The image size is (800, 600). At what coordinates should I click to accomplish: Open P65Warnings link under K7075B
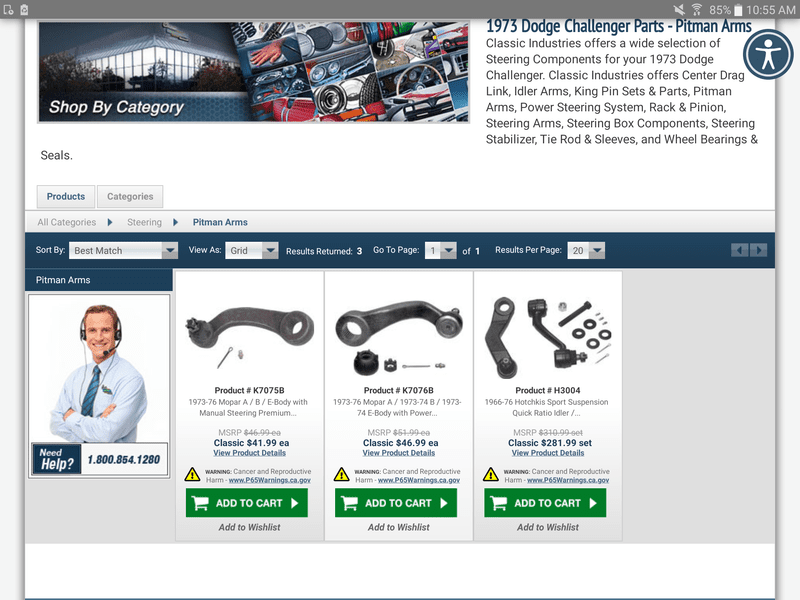click(269, 480)
